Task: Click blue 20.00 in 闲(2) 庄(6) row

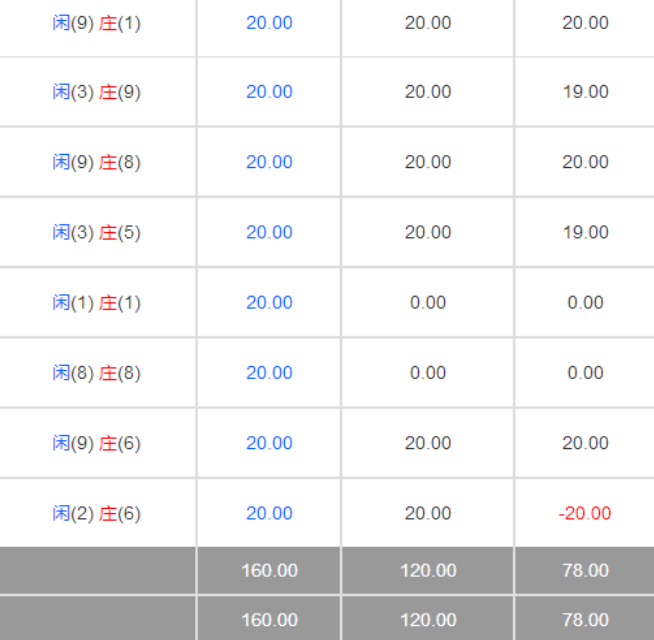Action: pos(269,513)
